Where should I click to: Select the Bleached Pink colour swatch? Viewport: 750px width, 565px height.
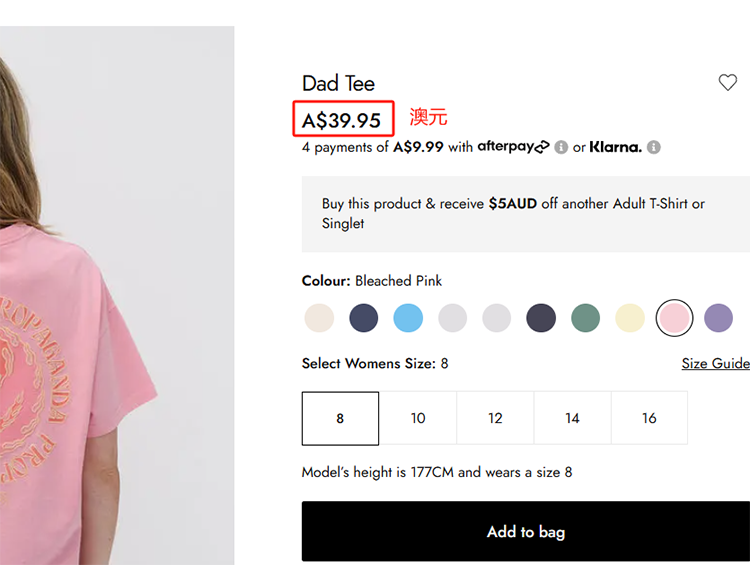[x=674, y=318]
